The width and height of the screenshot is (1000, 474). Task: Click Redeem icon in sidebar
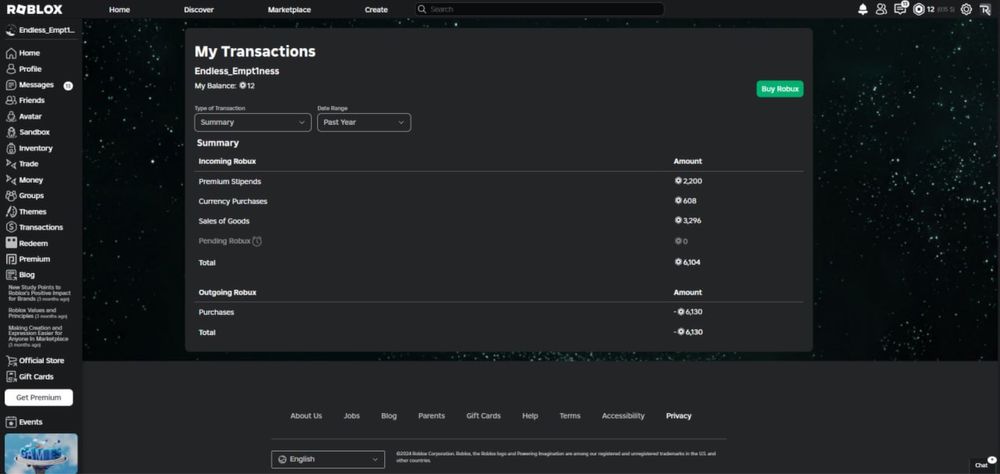[x=11, y=243]
